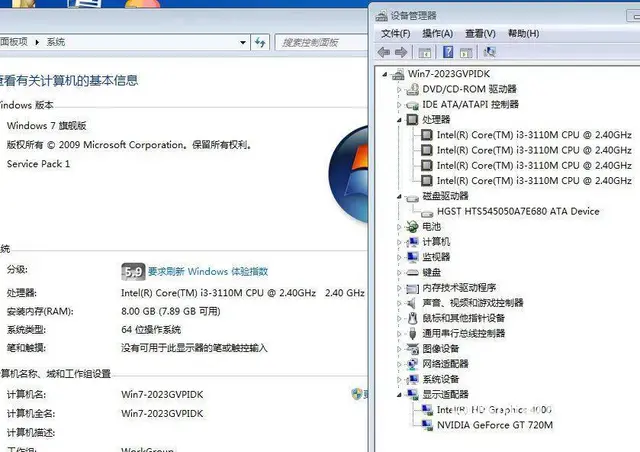Click the 网络适配器 icon
This screenshot has height=452, width=640.
[x=412, y=364]
